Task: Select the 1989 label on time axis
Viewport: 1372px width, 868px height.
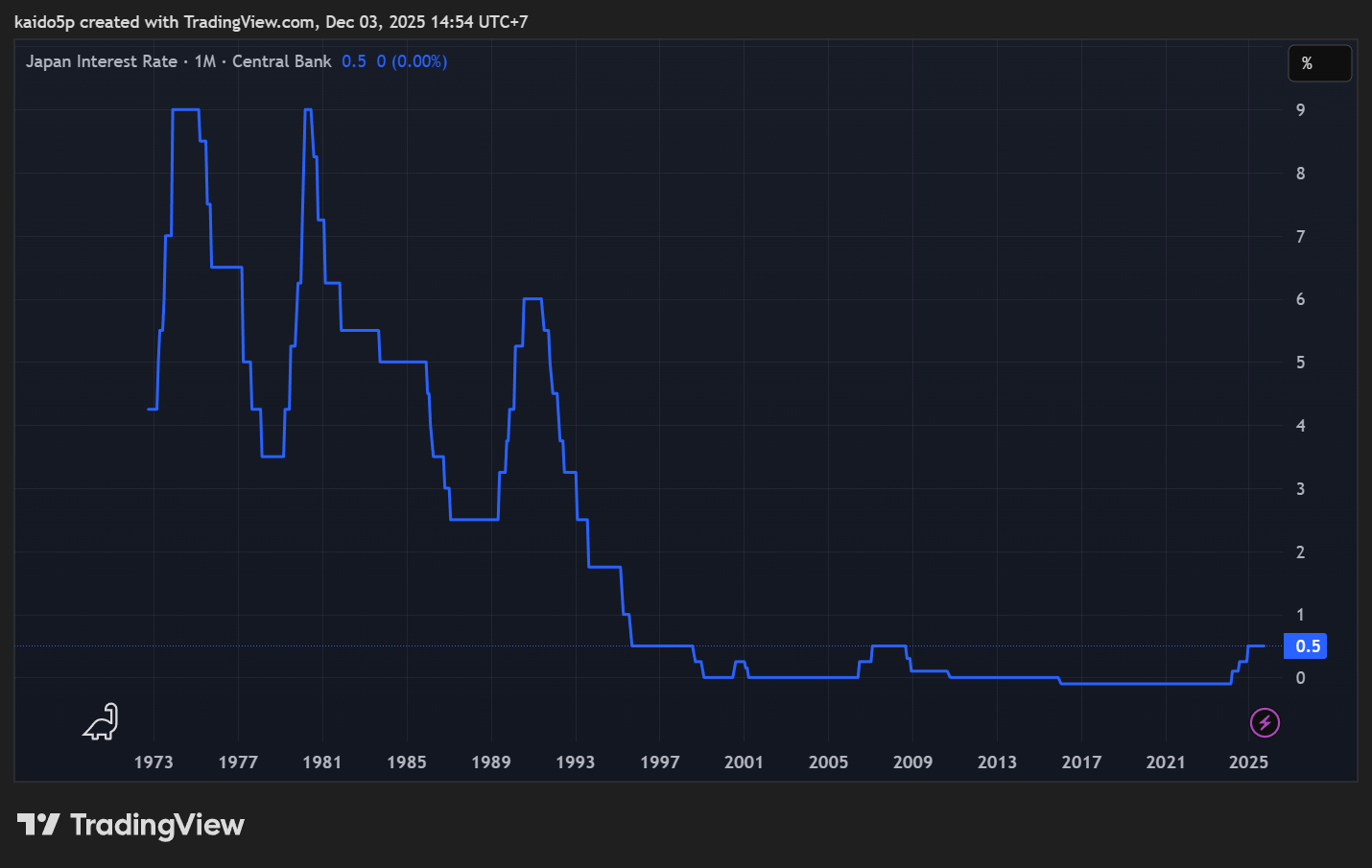Action: (x=491, y=762)
